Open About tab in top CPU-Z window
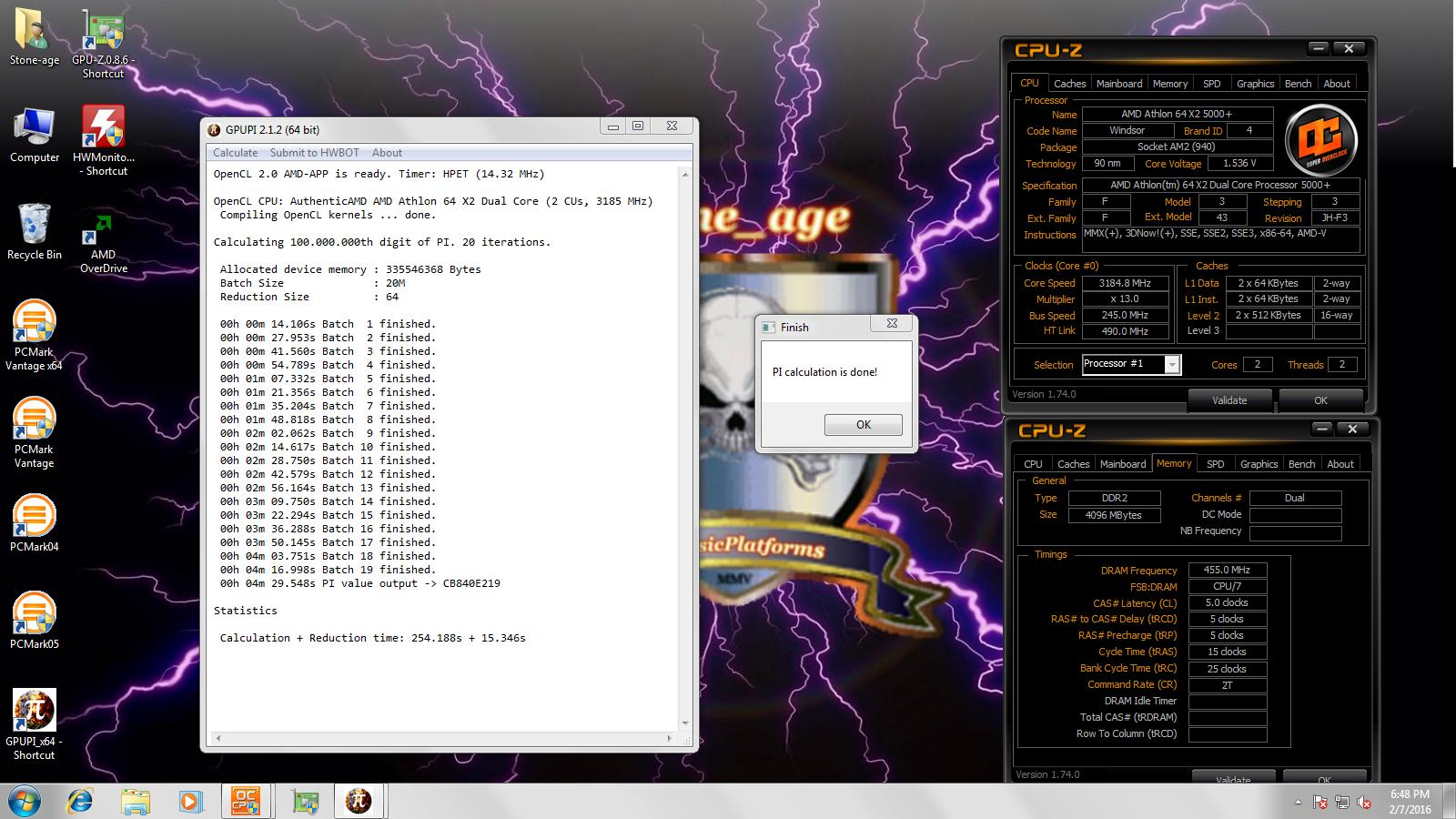 pyautogui.click(x=1337, y=84)
